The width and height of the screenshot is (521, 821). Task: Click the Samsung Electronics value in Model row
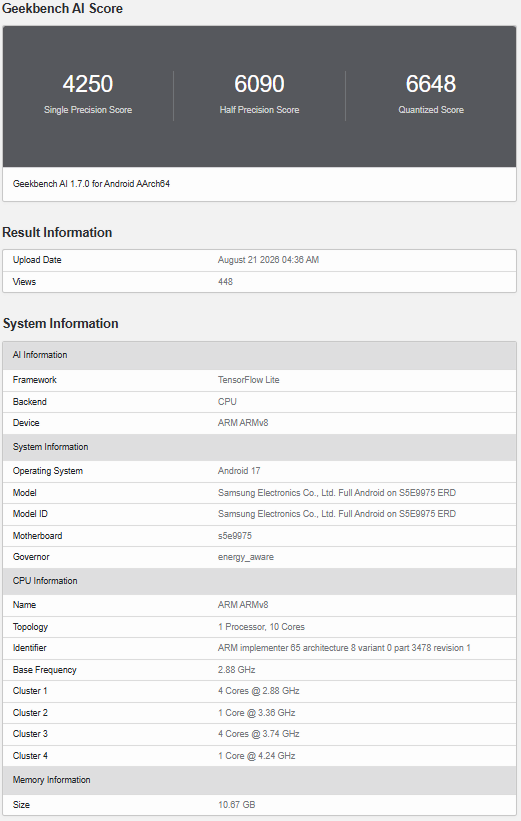(x=337, y=493)
